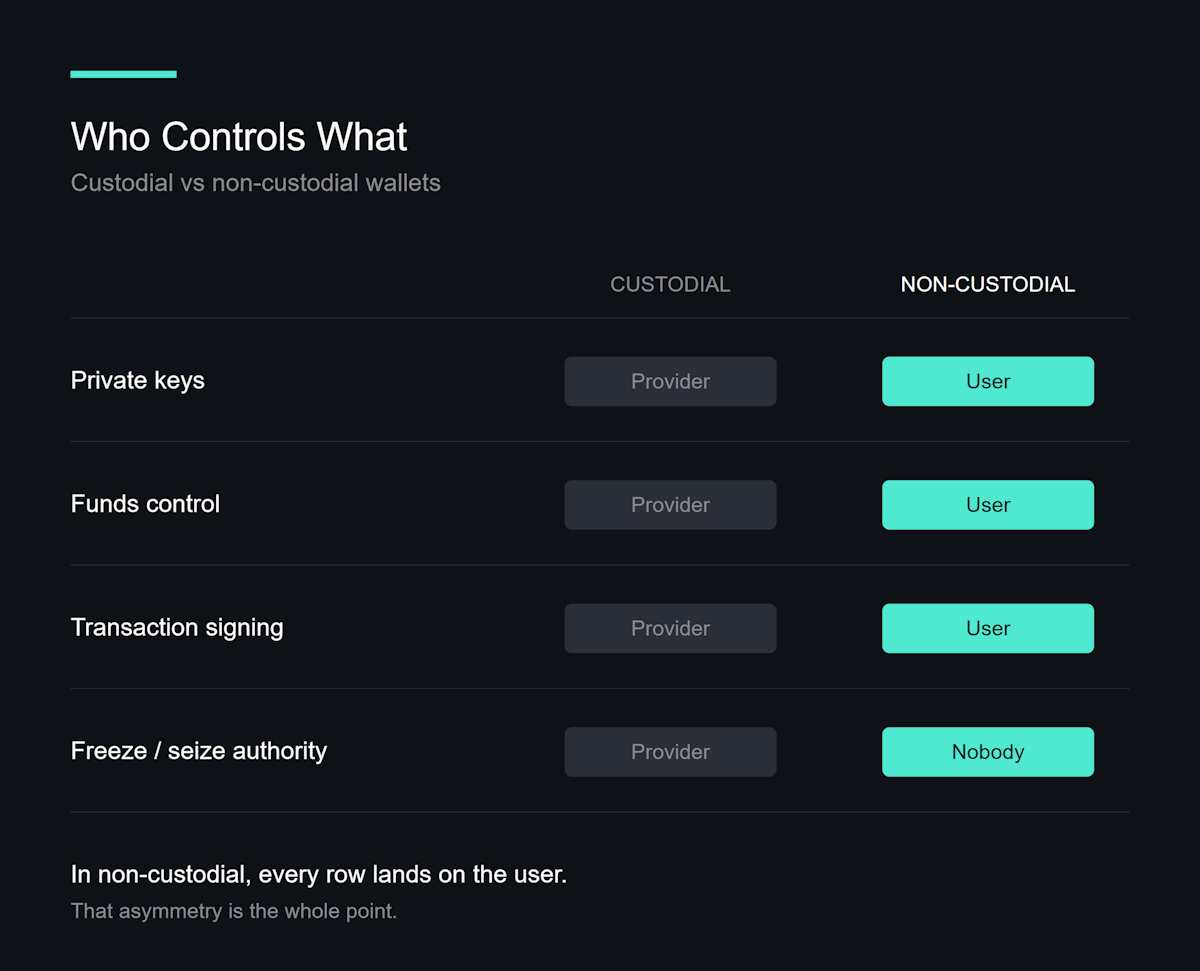The height and width of the screenshot is (971, 1200).
Task: Click the Nobody badge
Action: click(x=987, y=752)
